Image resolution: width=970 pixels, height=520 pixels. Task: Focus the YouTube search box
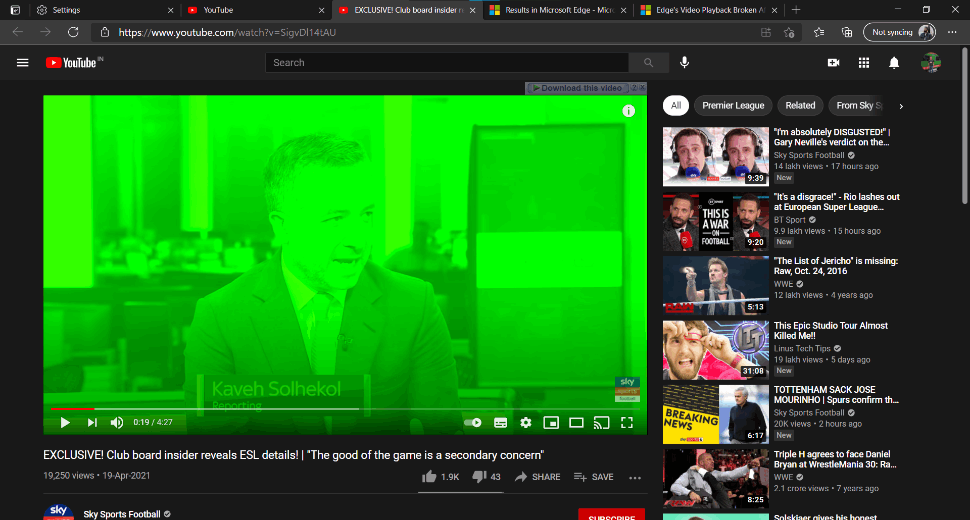447,62
